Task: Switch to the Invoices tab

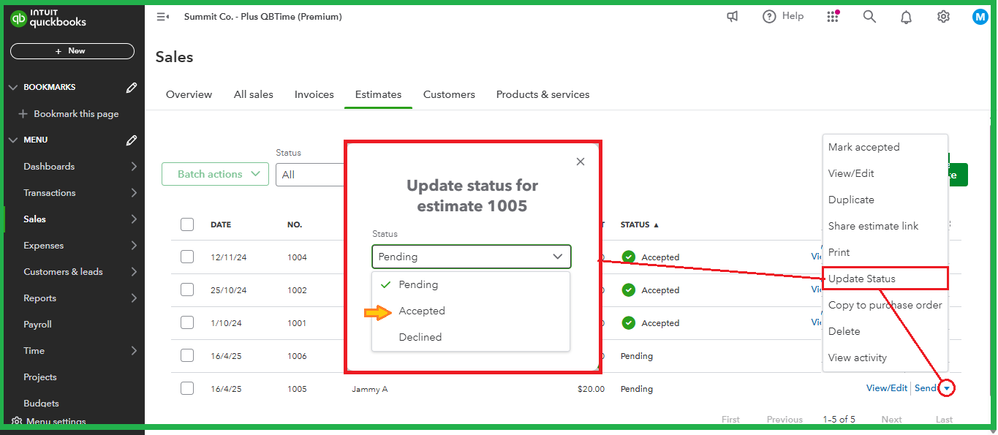Action: point(314,95)
